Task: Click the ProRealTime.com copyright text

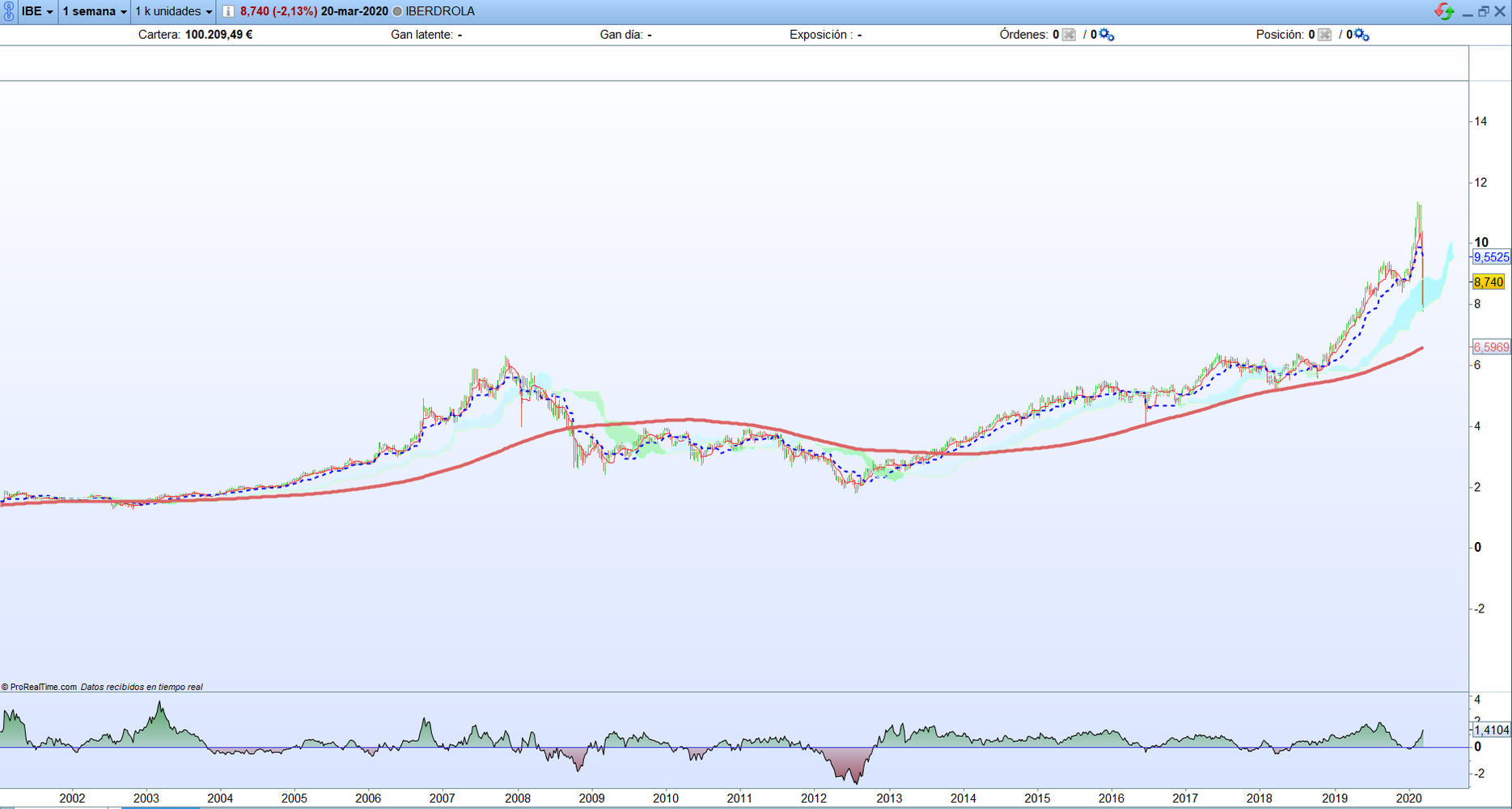Action: tap(39, 687)
